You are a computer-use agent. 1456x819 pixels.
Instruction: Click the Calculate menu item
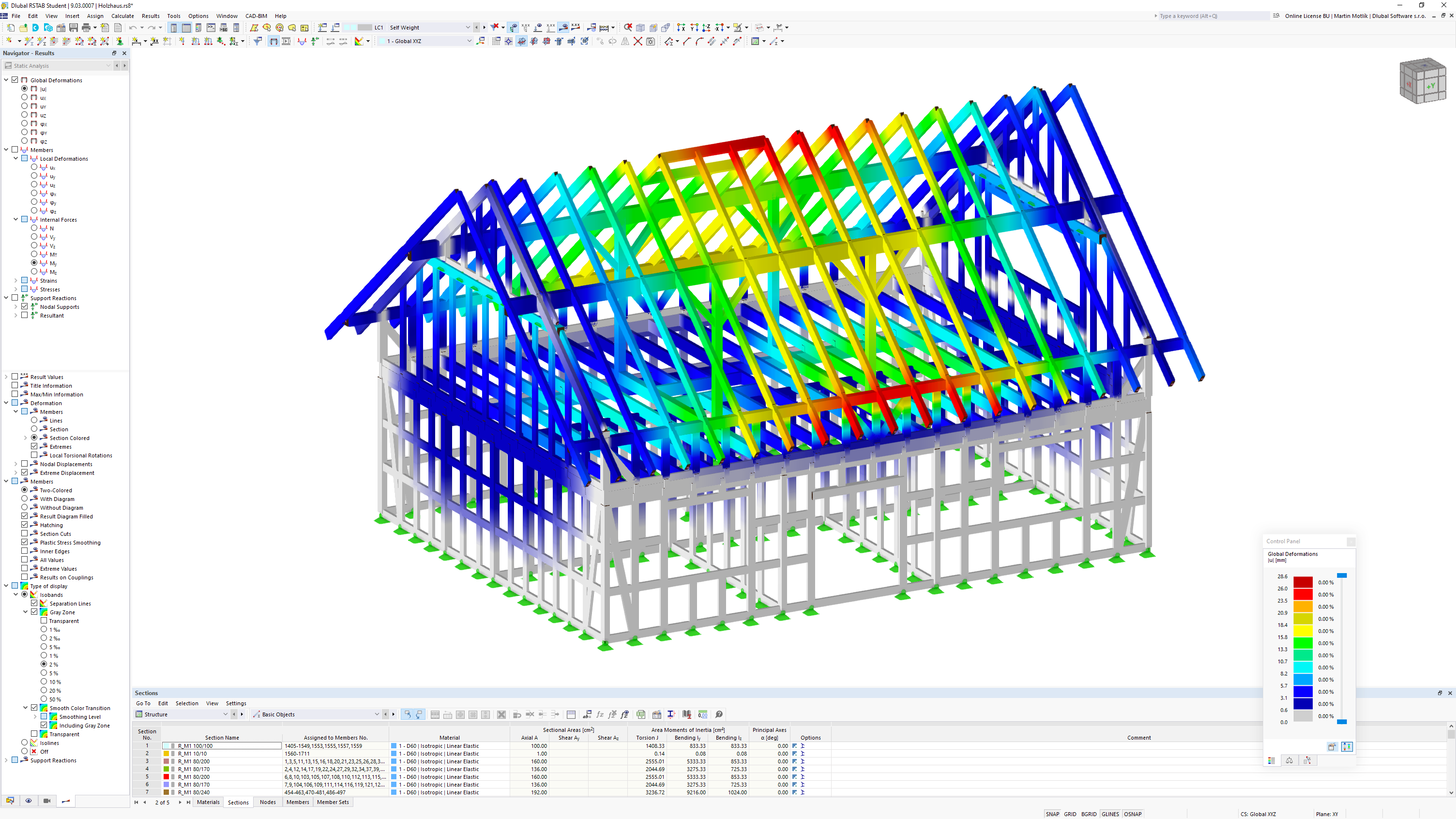coord(122,16)
